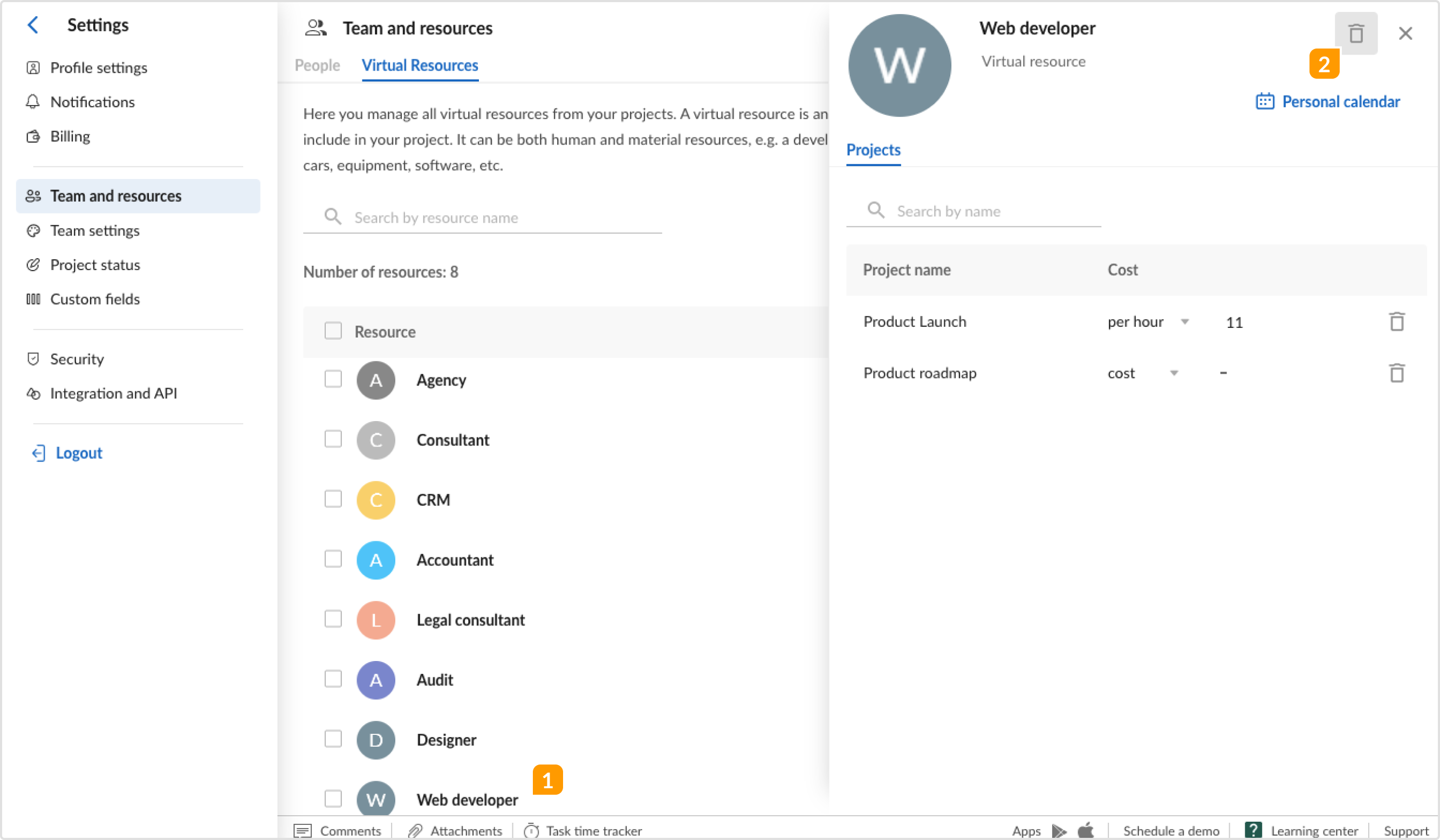Focus the Search by name field
This screenshot has width=1440, height=840.
pos(973,211)
